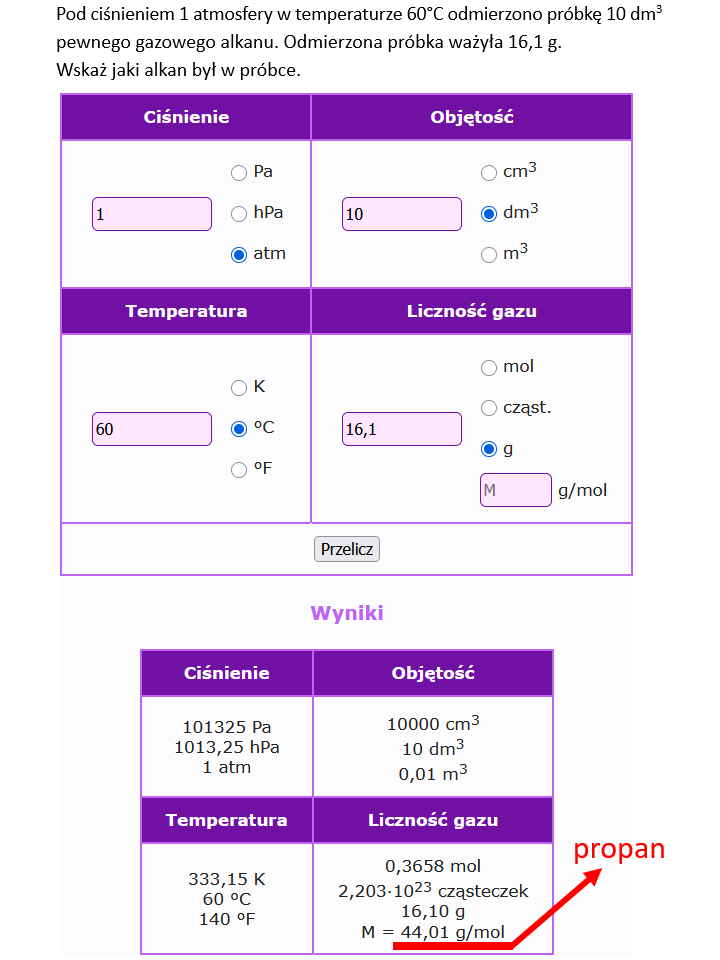Image resolution: width=720 pixels, height=960 pixels.
Task: Choose cząst. gas amount unit
Action: click(489, 408)
